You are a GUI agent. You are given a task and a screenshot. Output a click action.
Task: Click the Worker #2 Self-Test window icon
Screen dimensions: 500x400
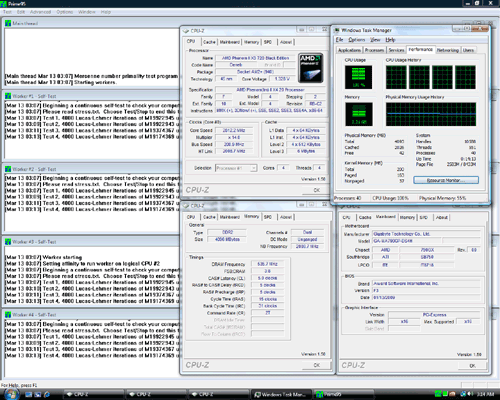point(8,169)
